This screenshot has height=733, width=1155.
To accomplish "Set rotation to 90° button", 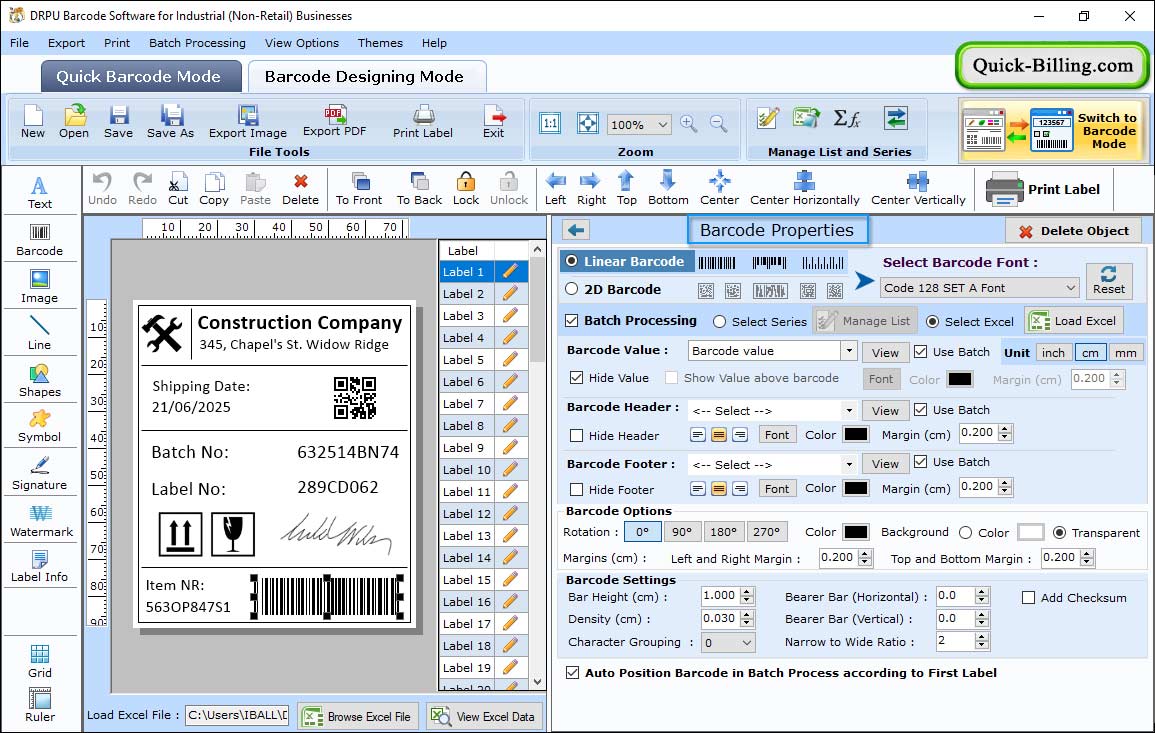I will (682, 532).
